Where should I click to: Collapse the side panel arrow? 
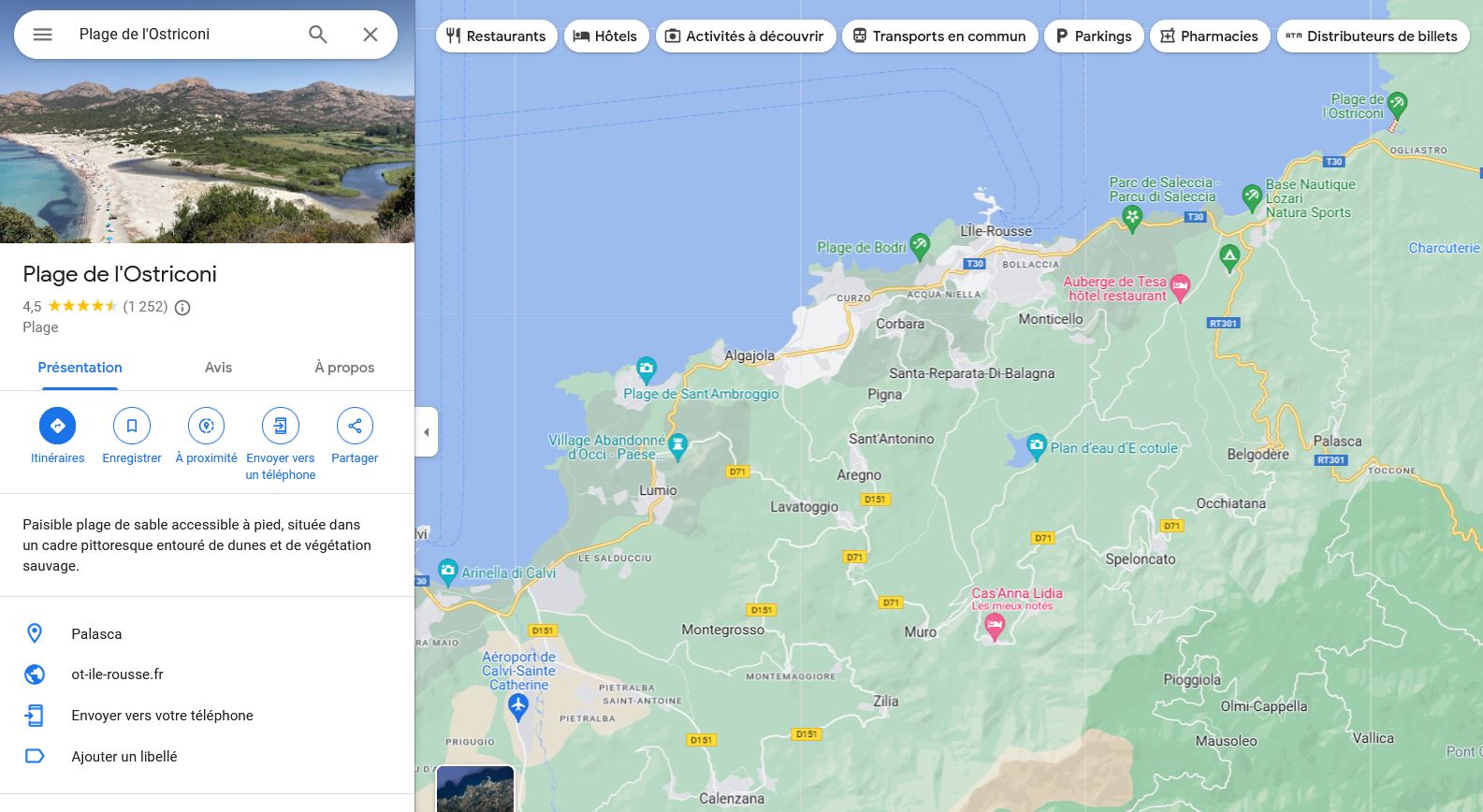click(427, 432)
